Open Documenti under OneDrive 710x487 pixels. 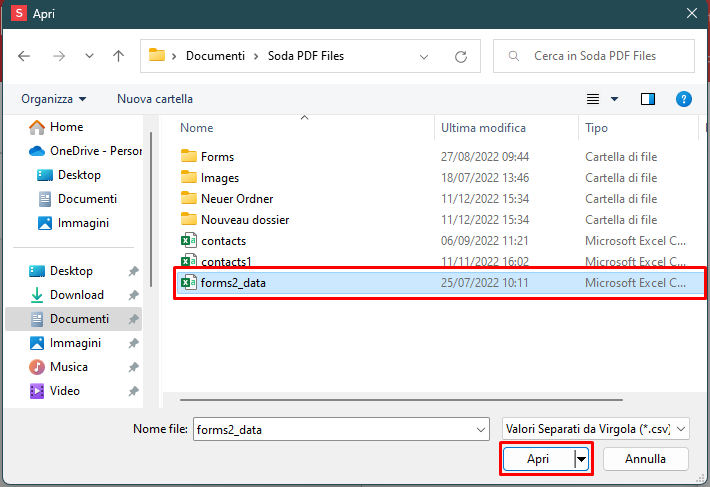coord(77,199)
